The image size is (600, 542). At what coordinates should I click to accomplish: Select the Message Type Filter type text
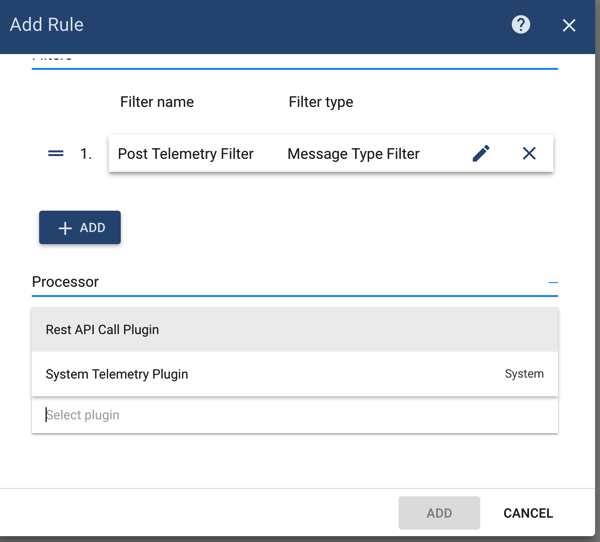[353, 154]
